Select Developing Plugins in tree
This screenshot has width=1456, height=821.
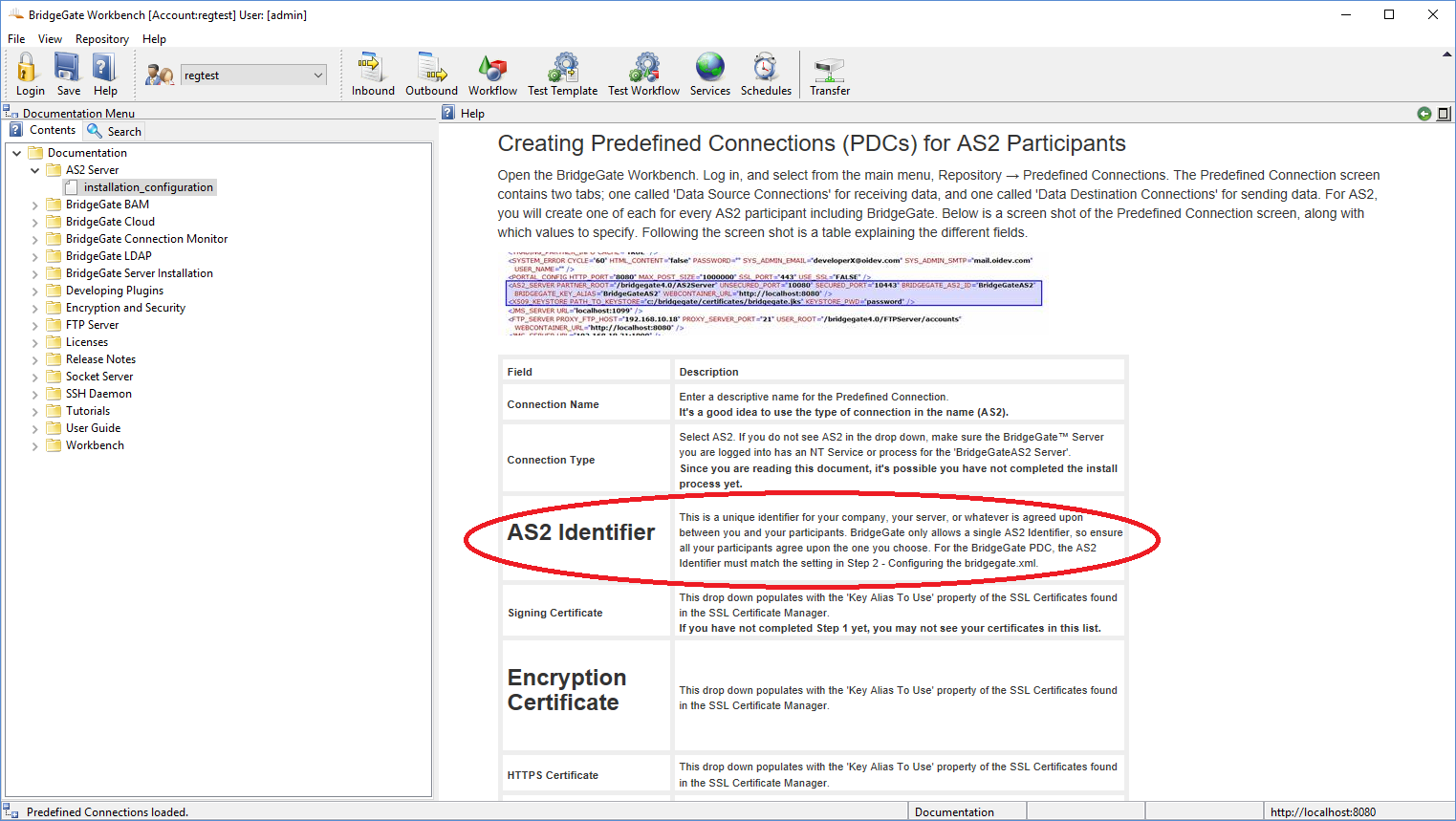point(114,291)
